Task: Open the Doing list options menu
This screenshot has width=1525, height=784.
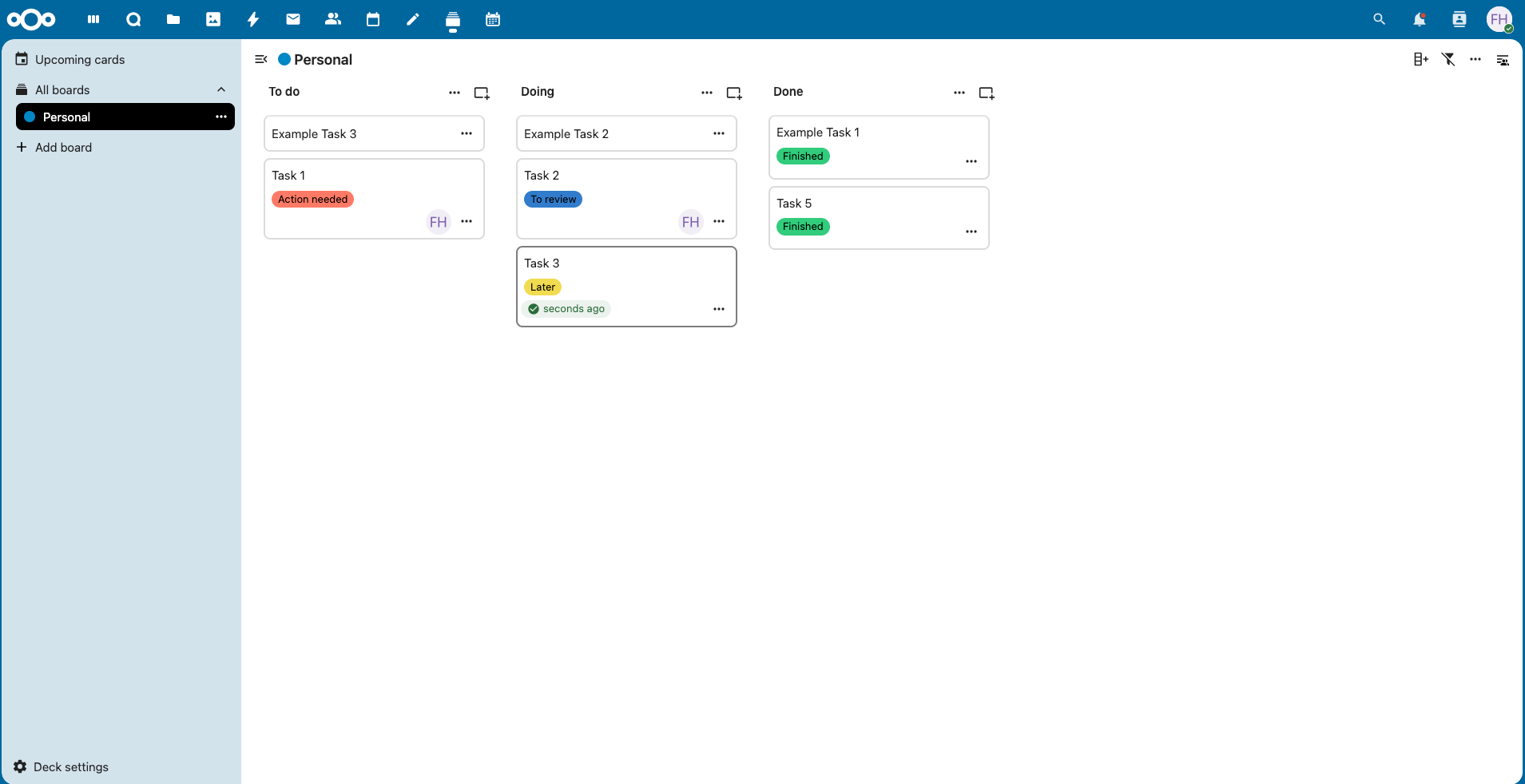Action: (x=707, y=93)
